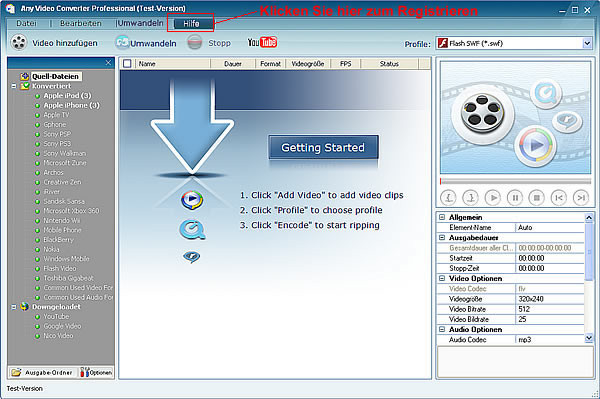Screen dimensions: 600x399
Task: Click properties panel scroll down arrow
Action: point(589,338)
